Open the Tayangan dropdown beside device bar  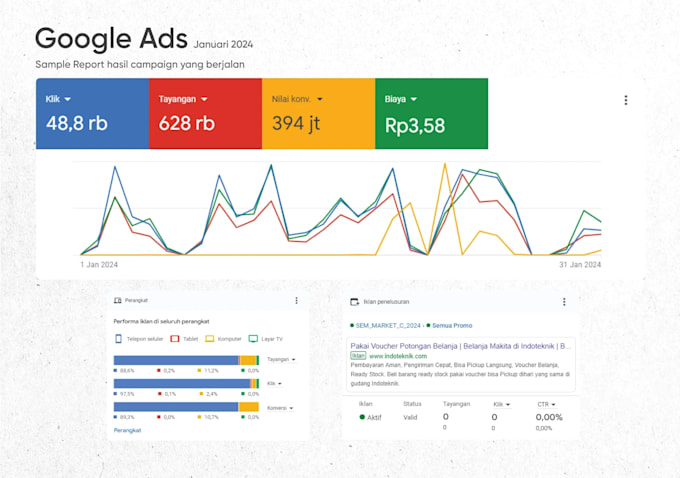[281, 360]
